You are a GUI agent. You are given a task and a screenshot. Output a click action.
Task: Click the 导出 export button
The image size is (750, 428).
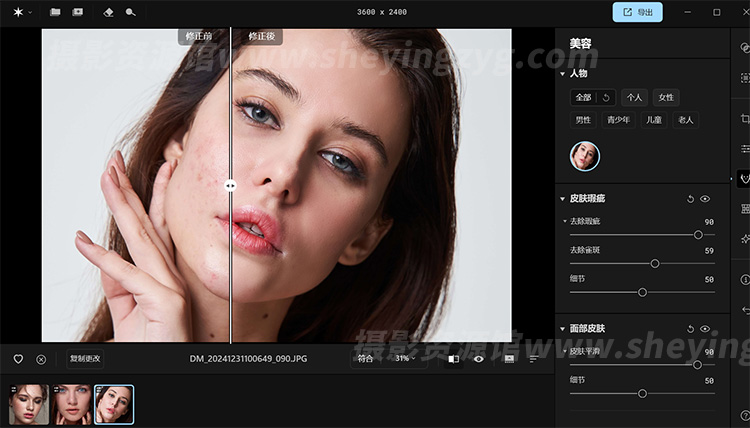click(637, 12)
